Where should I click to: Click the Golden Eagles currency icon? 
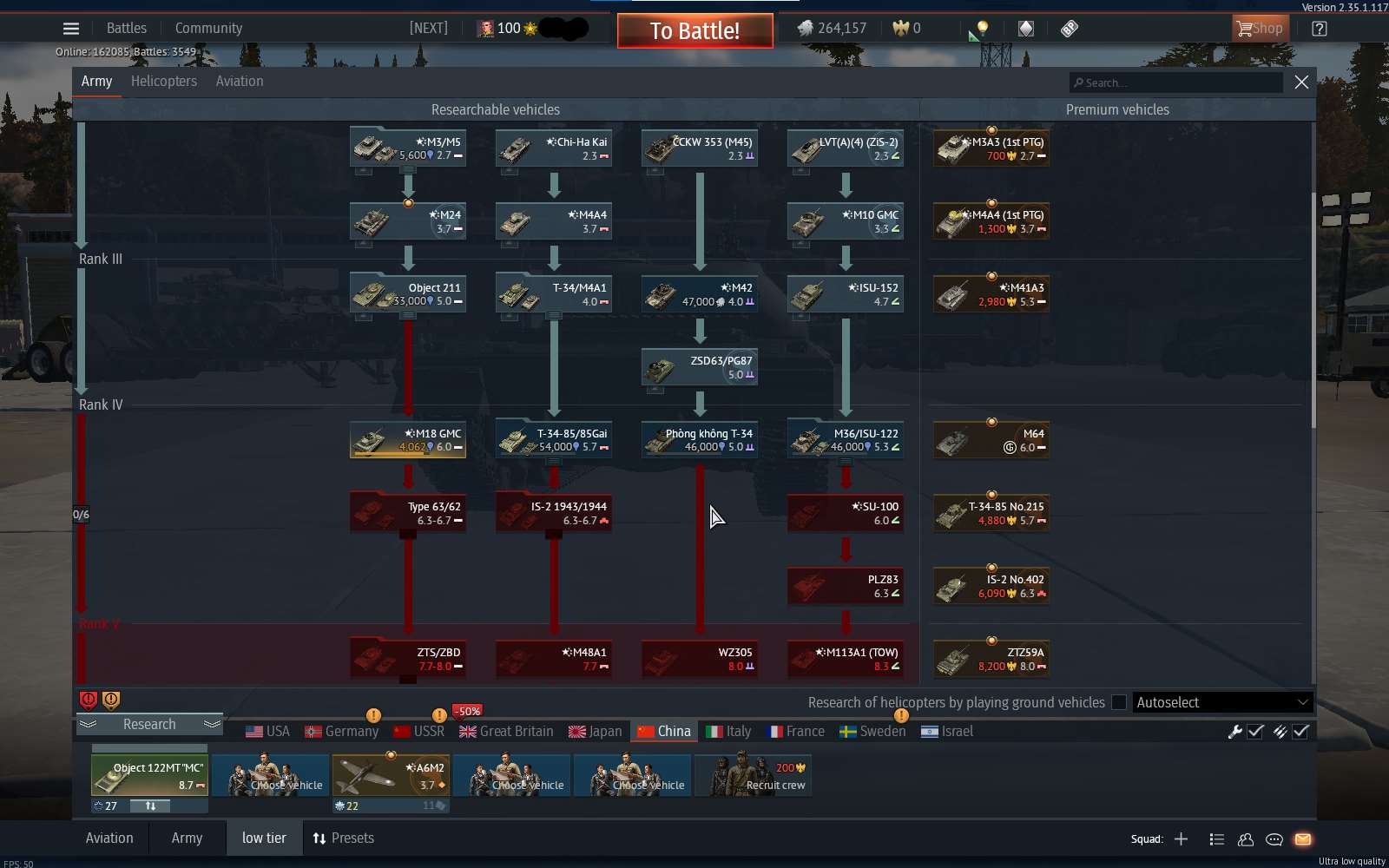(901, 29)
